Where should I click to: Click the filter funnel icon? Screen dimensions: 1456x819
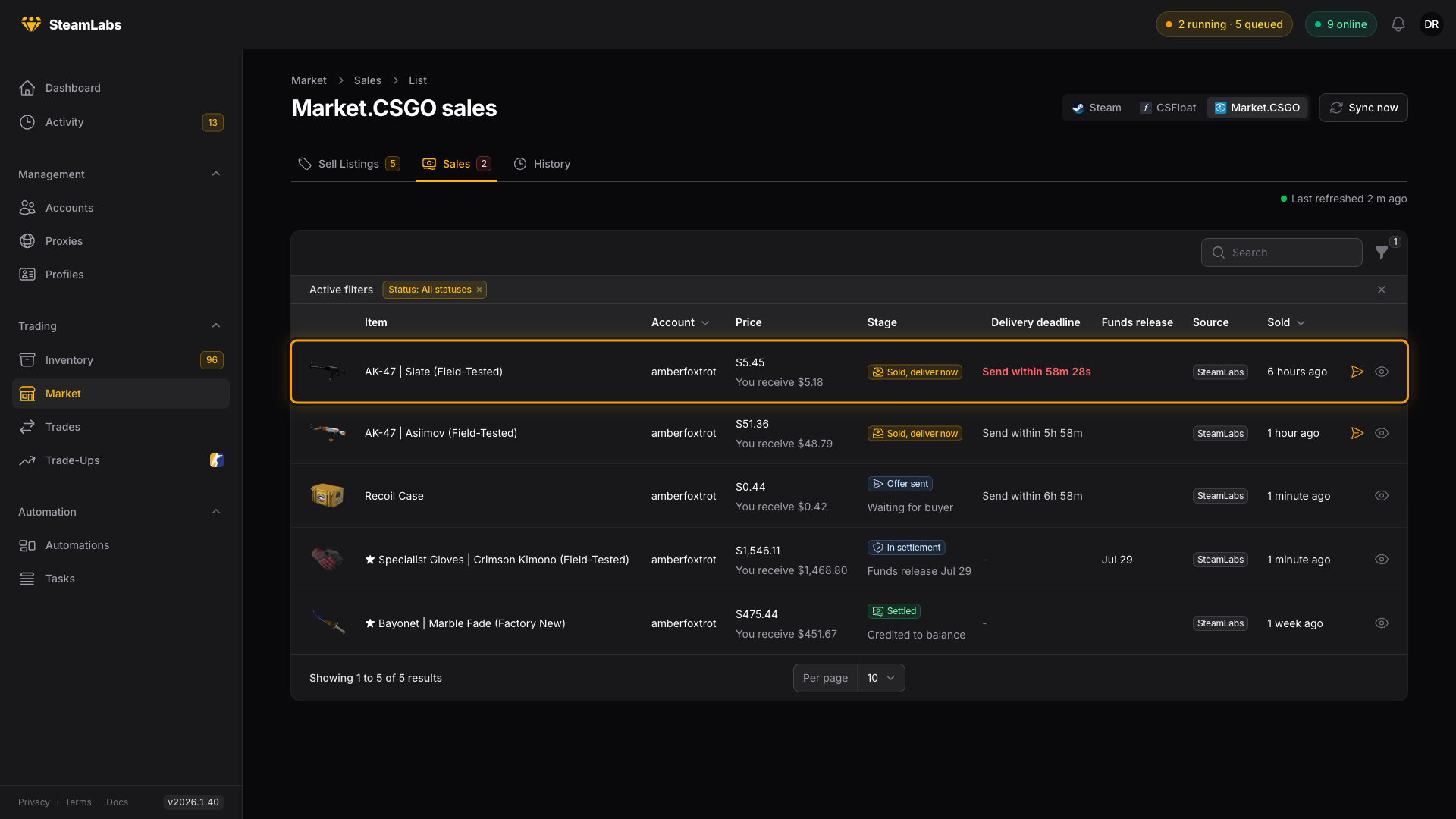pyautogui.click(x=1382, y=253)
